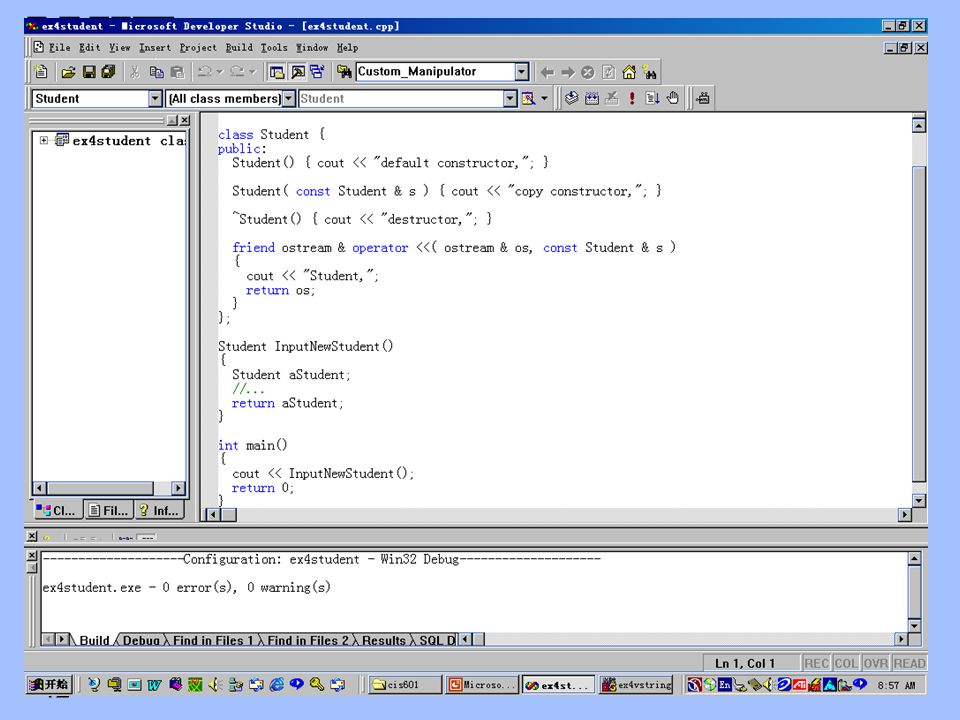960x720 pixels.
Task: Paste from clipboard using the toolbar icon
Action: 178,72
